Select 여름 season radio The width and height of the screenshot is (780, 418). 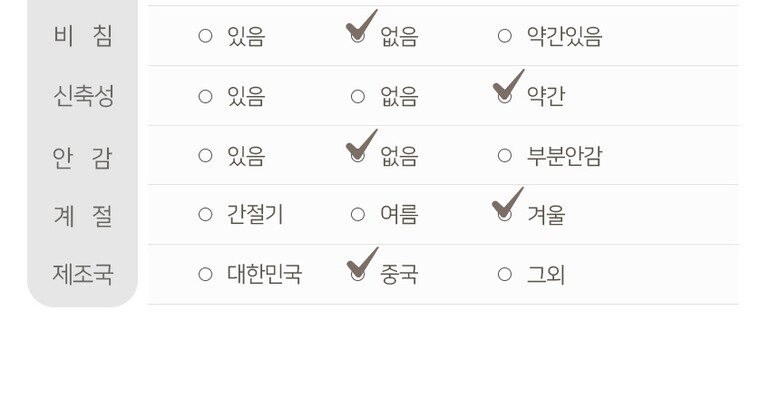pyautogui.click(x=357, y=215)
